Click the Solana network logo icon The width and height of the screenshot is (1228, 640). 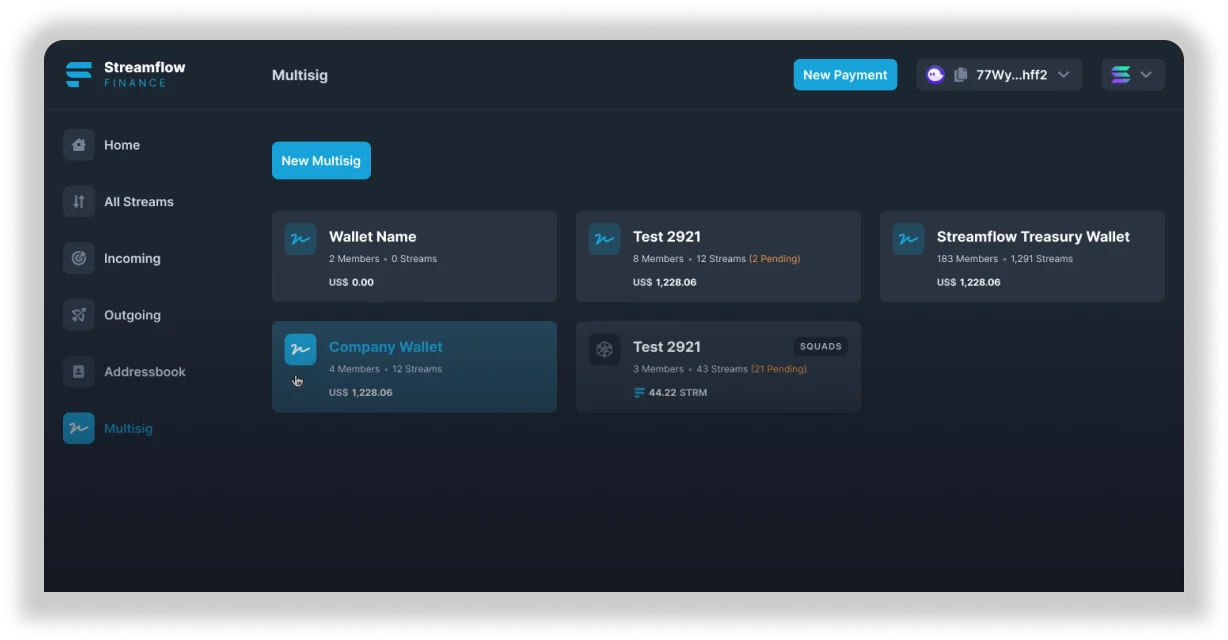click(x=1121, y=75)
